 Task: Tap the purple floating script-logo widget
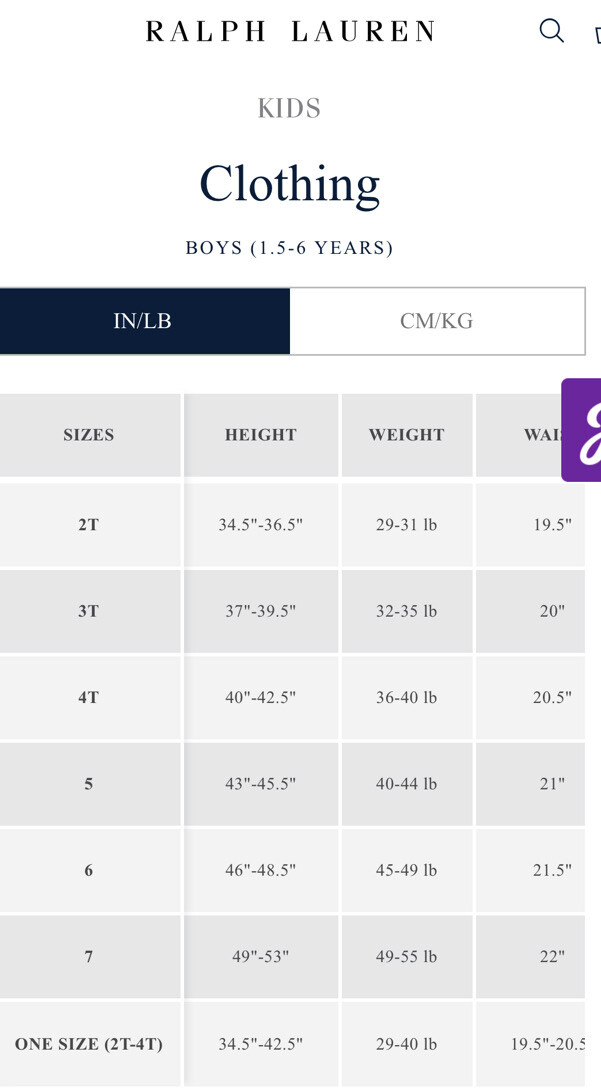click(x=582, y=430)
